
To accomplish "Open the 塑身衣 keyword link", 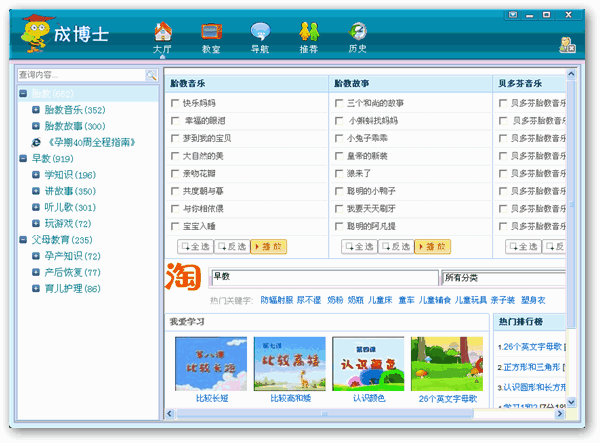I will point(533,300).
